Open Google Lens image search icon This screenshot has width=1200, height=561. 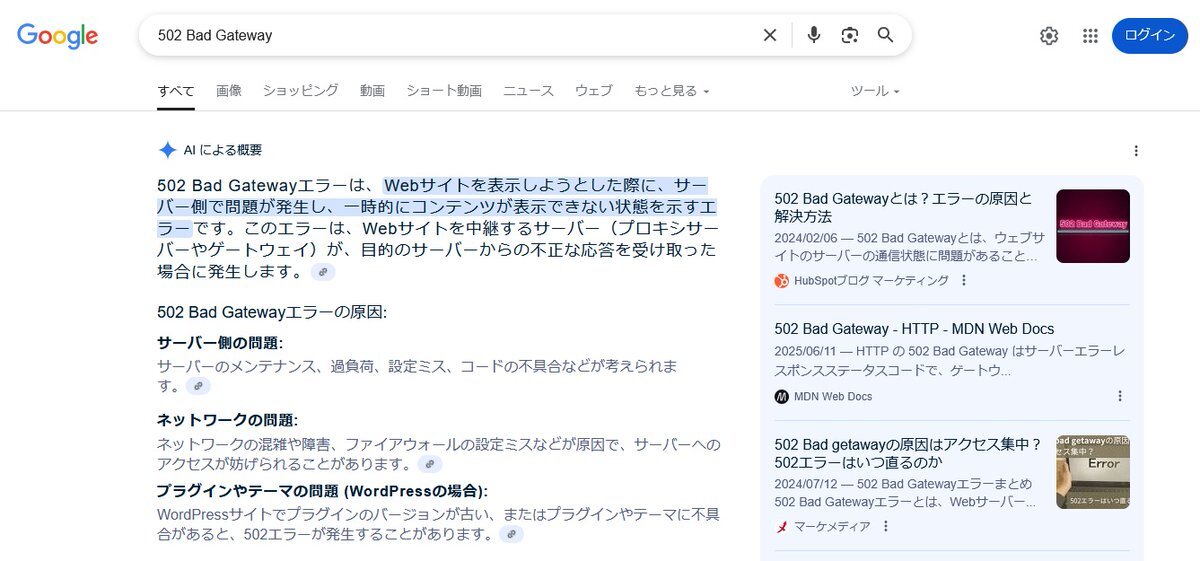pos(850,35)
